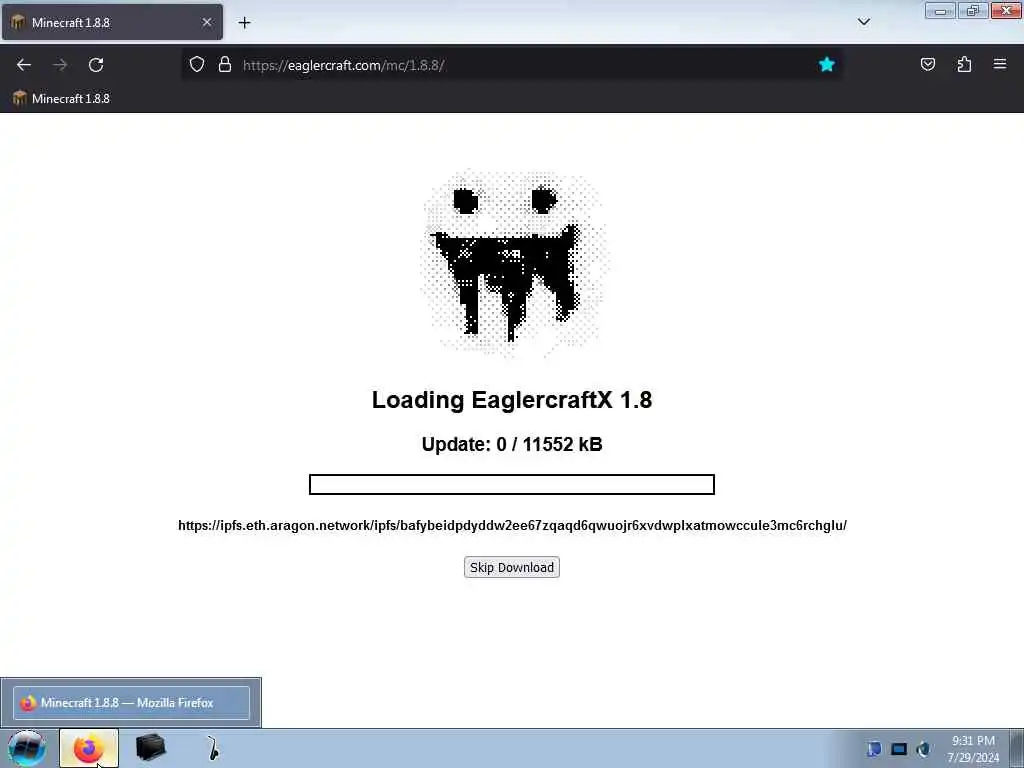Click the system tray network monitor icon
This screenshot has height=768, width=1024.
899,749
